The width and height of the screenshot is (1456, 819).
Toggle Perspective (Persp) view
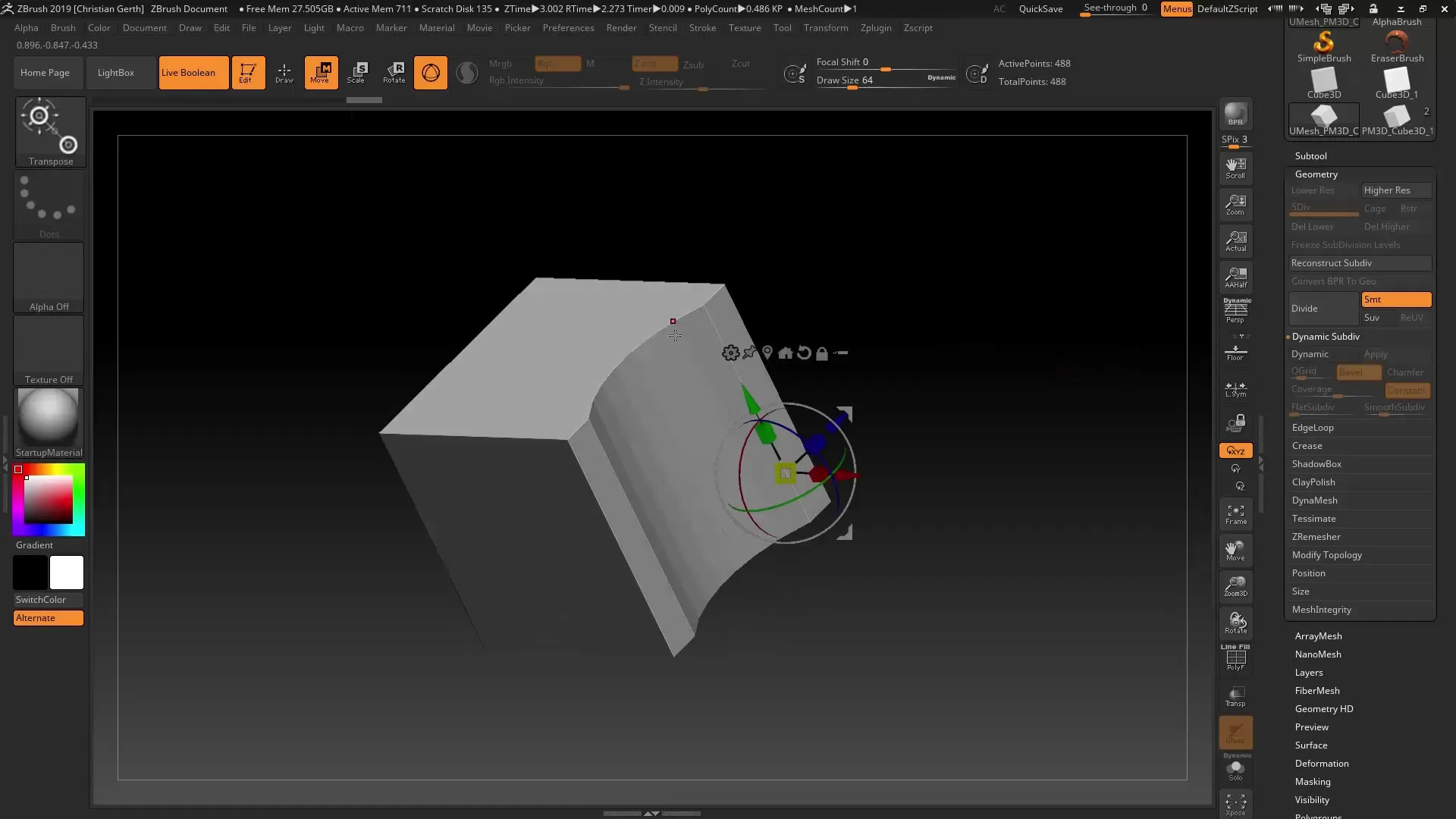(1235, 311)
